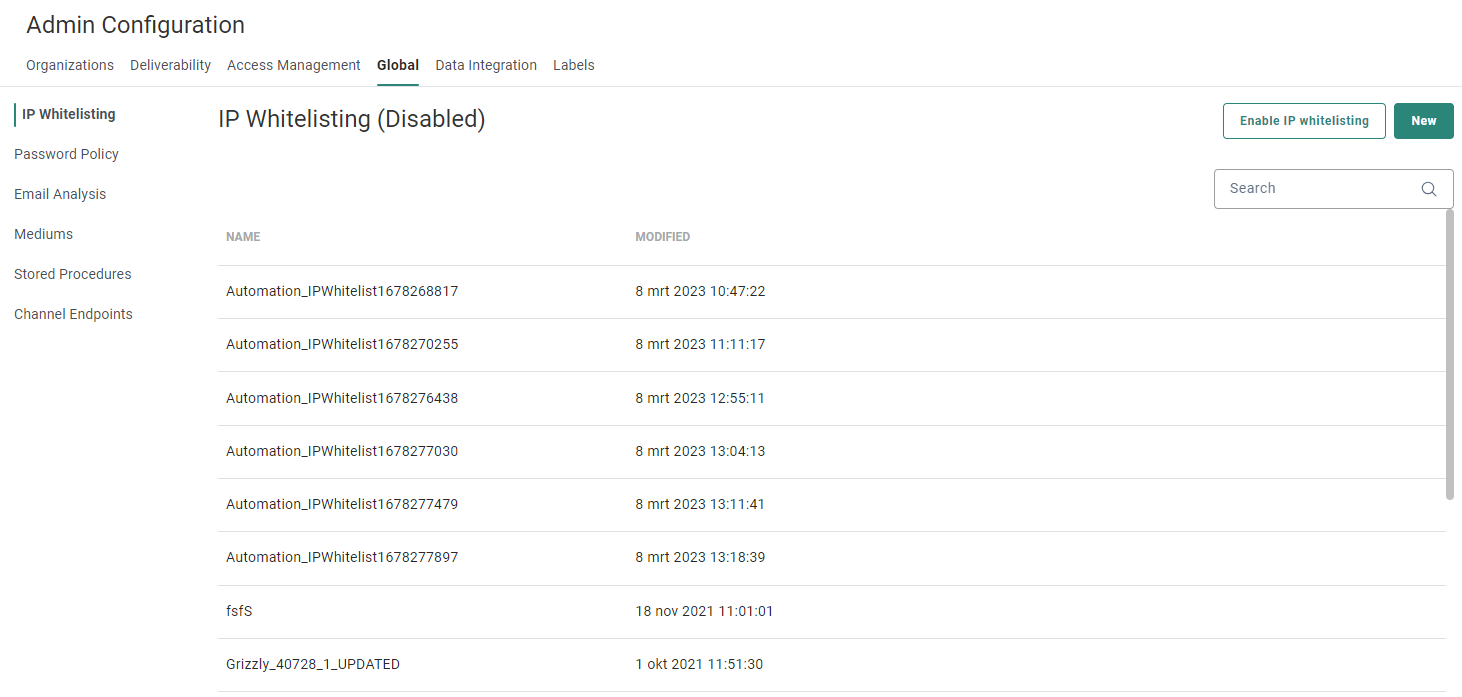The height and width of the screenshot is (697, 1462).
Task: Sort the list by the NAME column
Action: click(x=243, y=237)
